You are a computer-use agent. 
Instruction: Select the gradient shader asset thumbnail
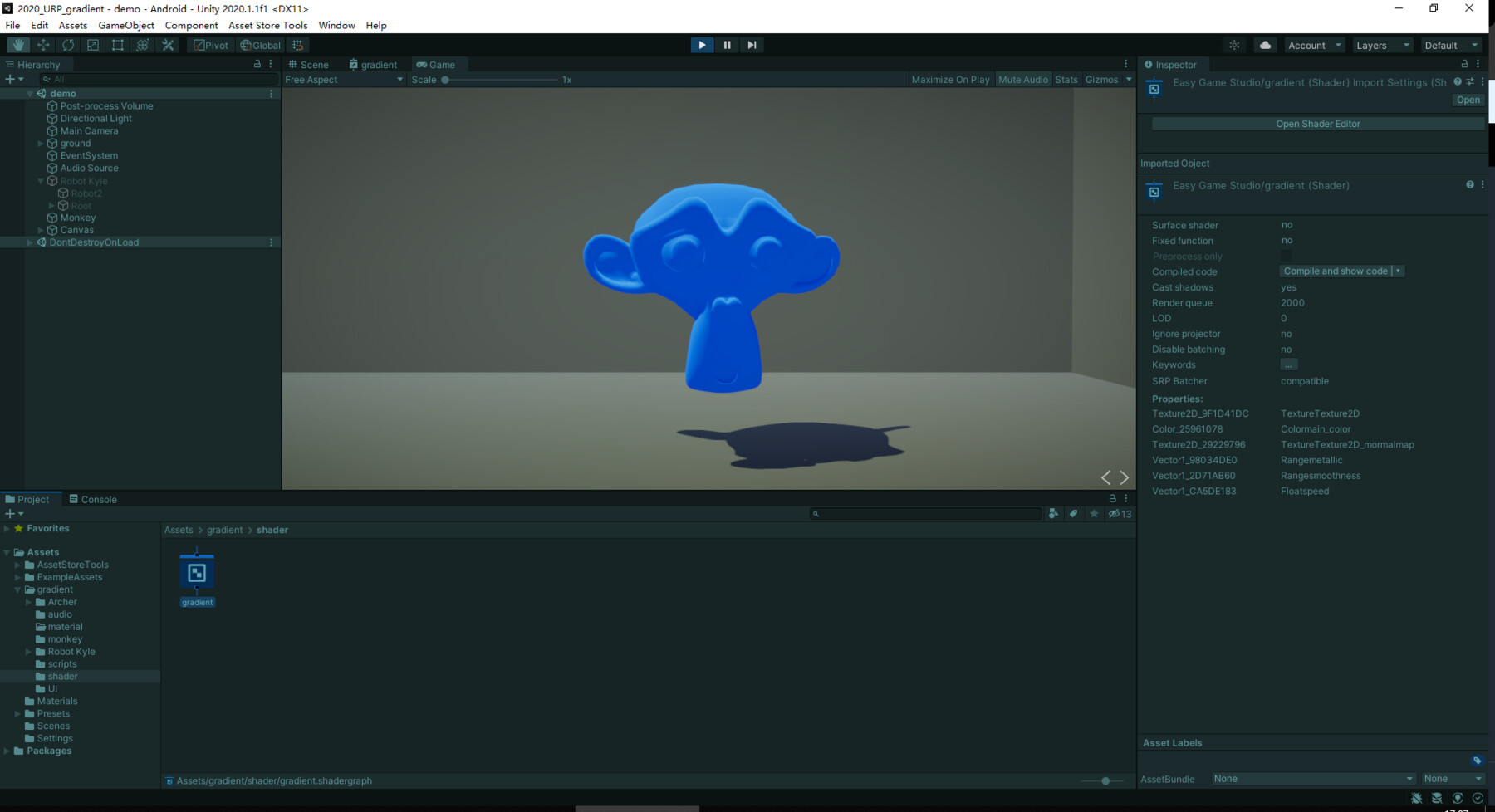pyautogui.click(x=197, y=573)
